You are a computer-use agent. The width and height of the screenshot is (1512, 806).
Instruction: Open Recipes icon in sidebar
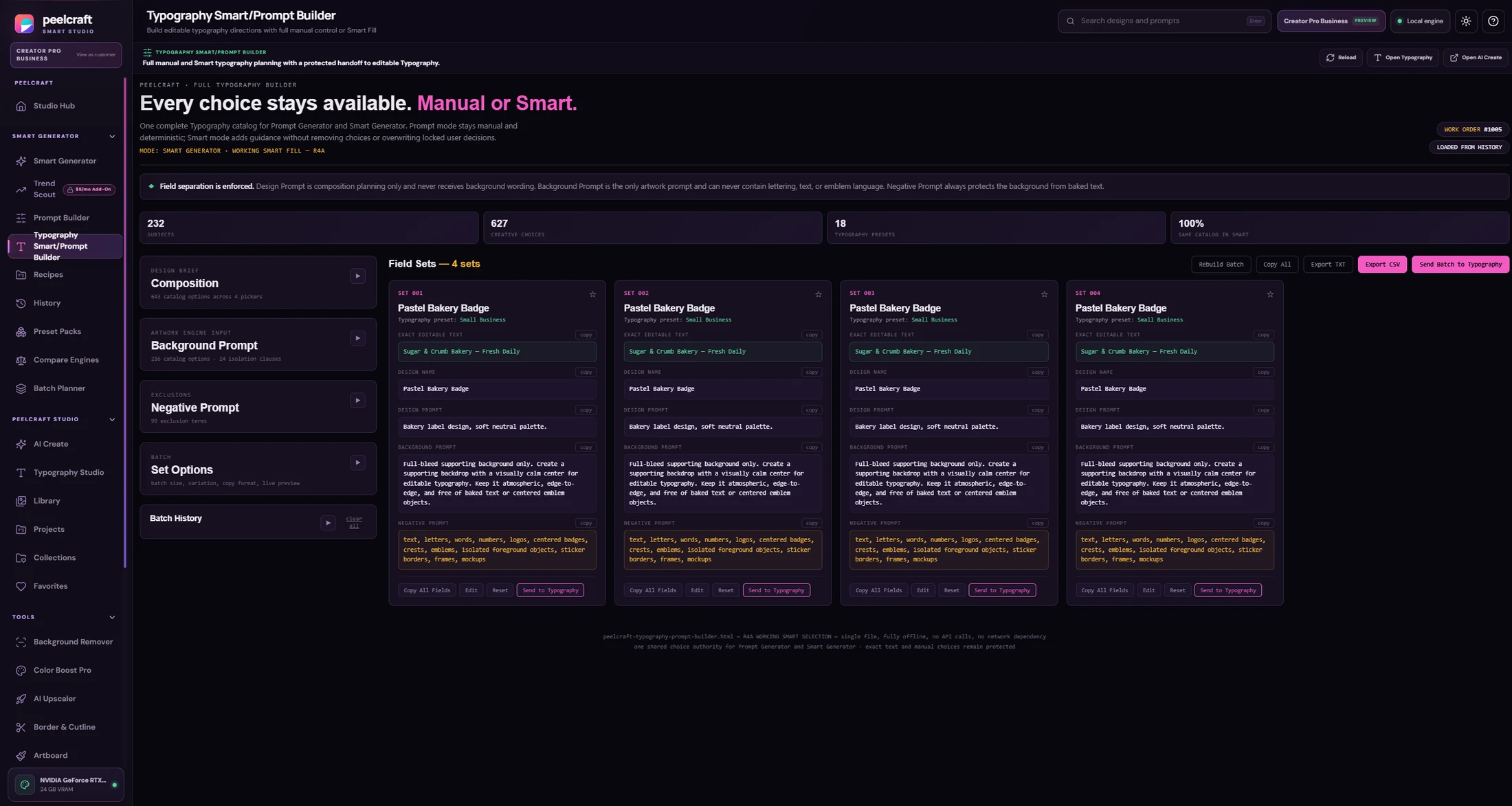[x=21, y=275]
